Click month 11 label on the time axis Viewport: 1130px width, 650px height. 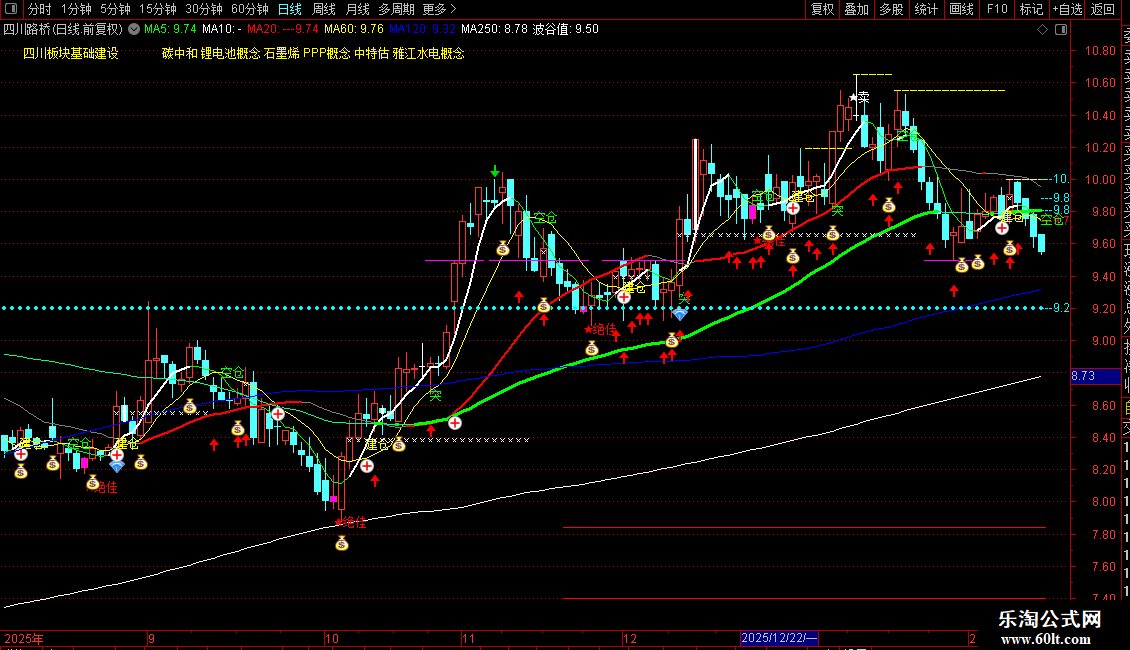[x=468, y=638]
